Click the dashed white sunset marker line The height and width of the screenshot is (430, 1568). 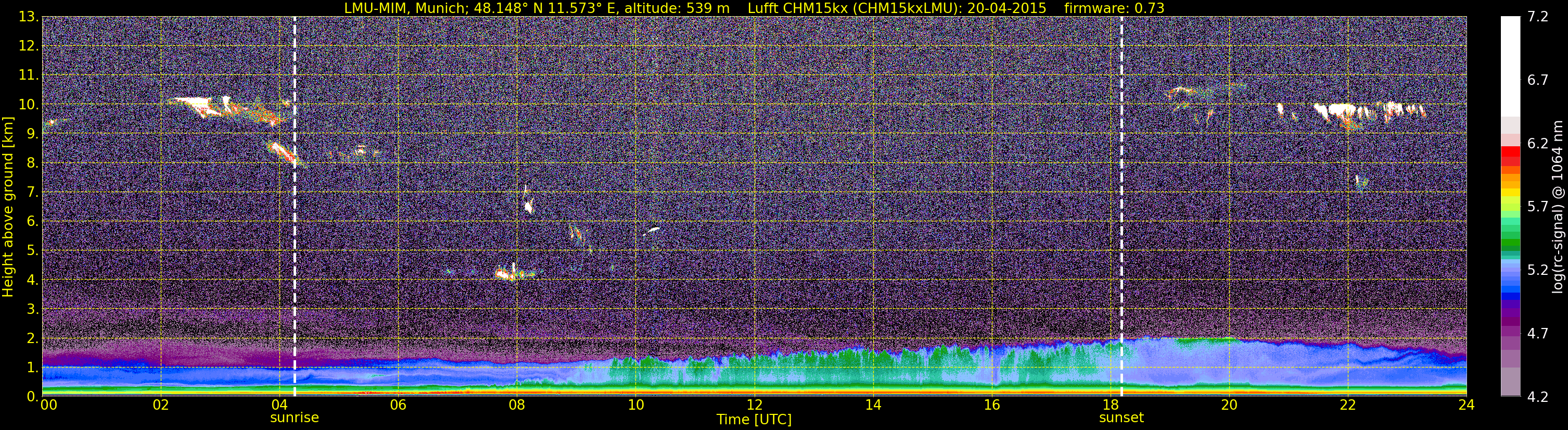[x=1121, y=207]
